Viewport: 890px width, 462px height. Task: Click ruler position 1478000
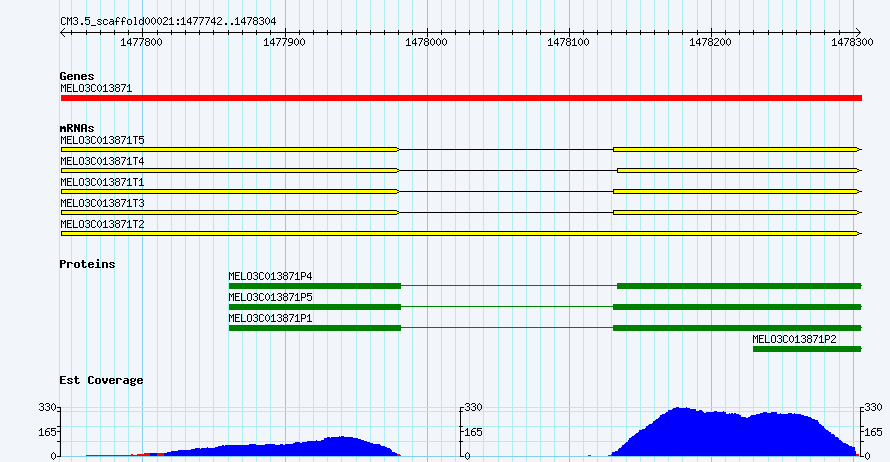426,43
